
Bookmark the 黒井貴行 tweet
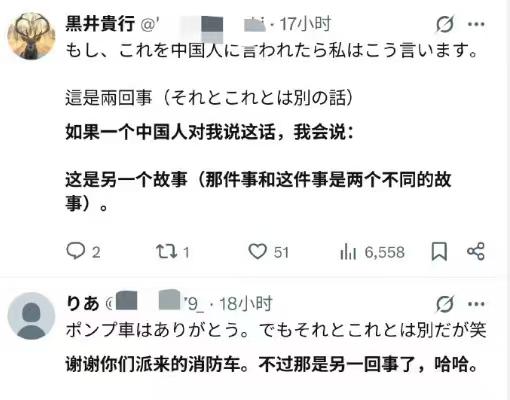(x=439, y=251)
